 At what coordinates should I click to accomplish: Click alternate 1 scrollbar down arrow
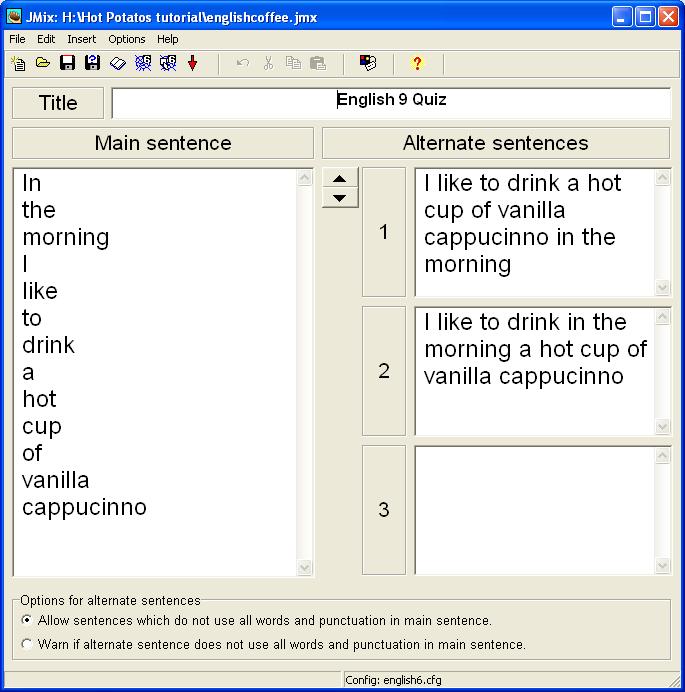click(662, 287)
